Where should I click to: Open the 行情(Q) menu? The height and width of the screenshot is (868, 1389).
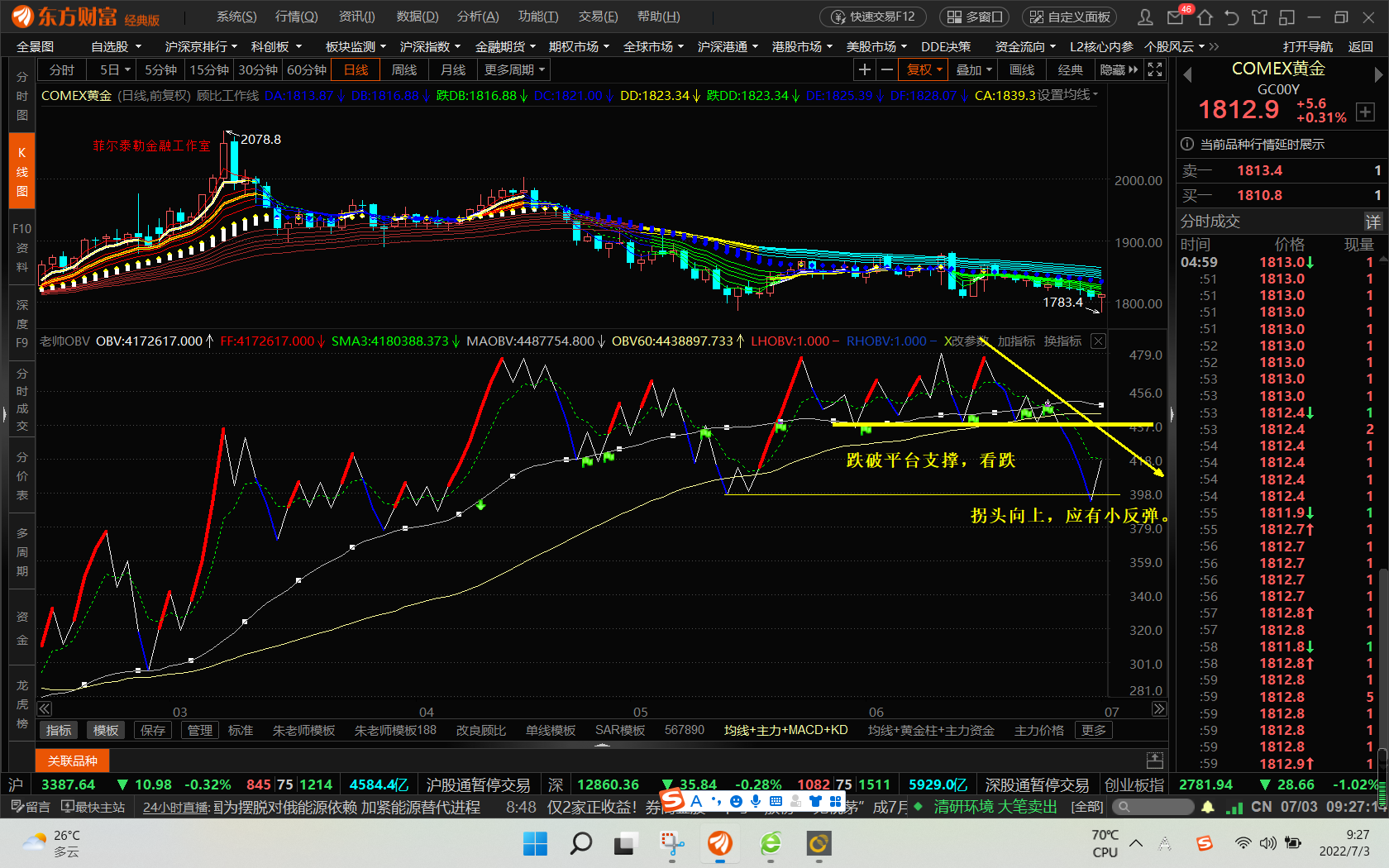[x=296, y=17]
